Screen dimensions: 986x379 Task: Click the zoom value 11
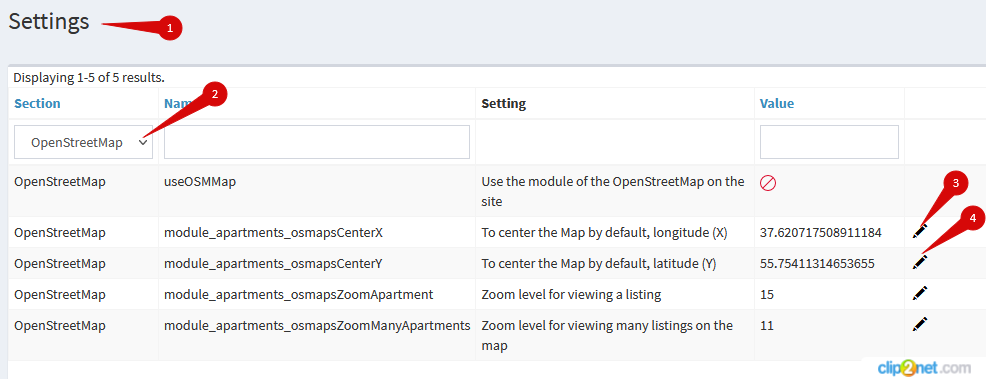point(767,326)
